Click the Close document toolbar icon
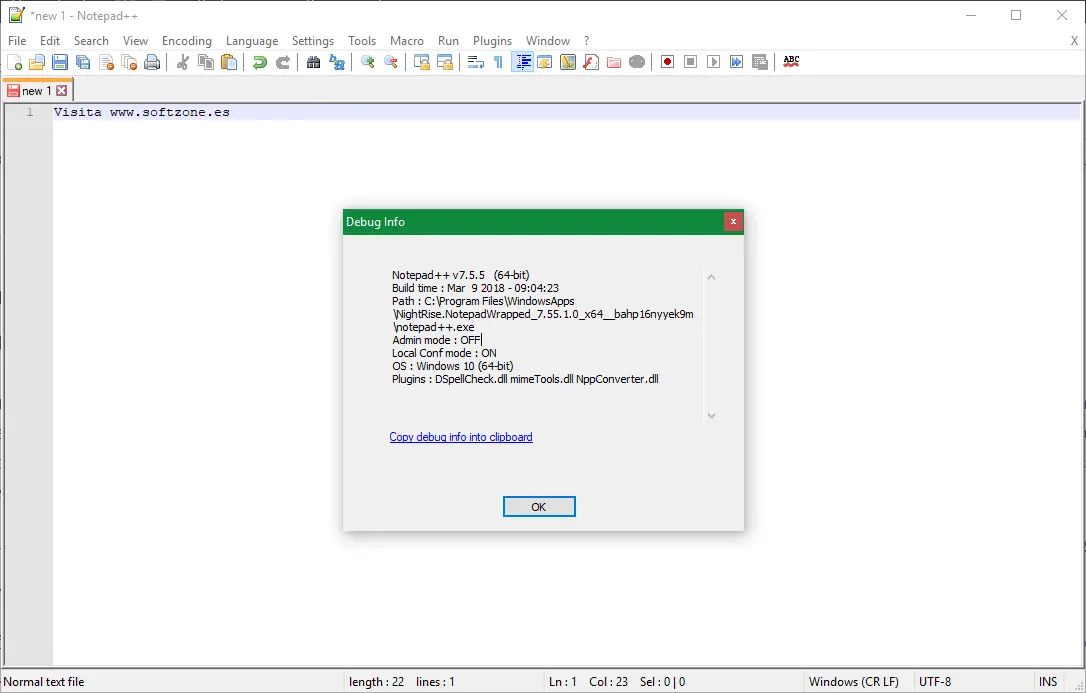The height and width of the screenshot is (693, 1086). pos(106,62)
